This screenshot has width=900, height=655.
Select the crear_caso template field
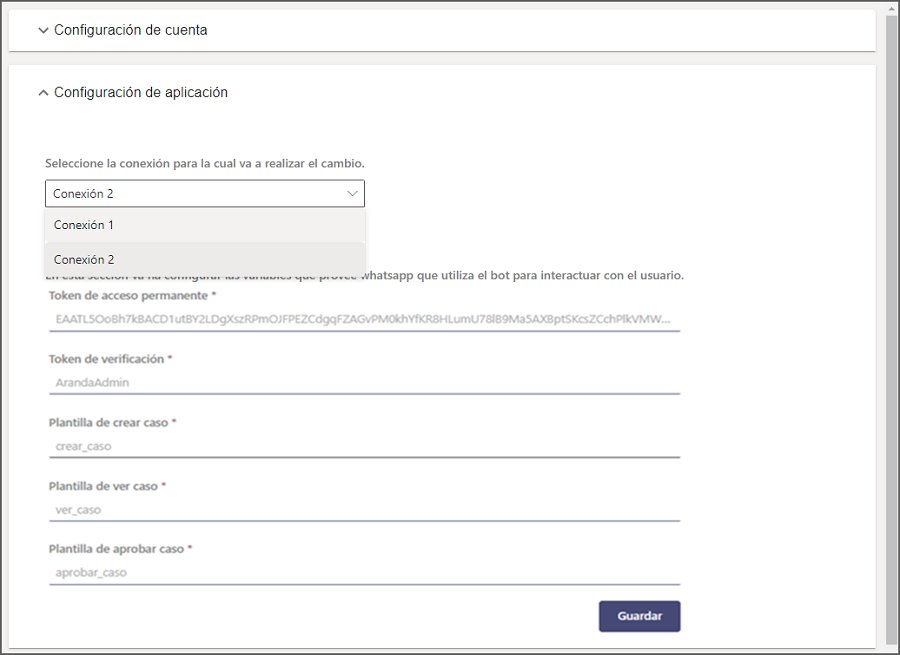(364, 446)
